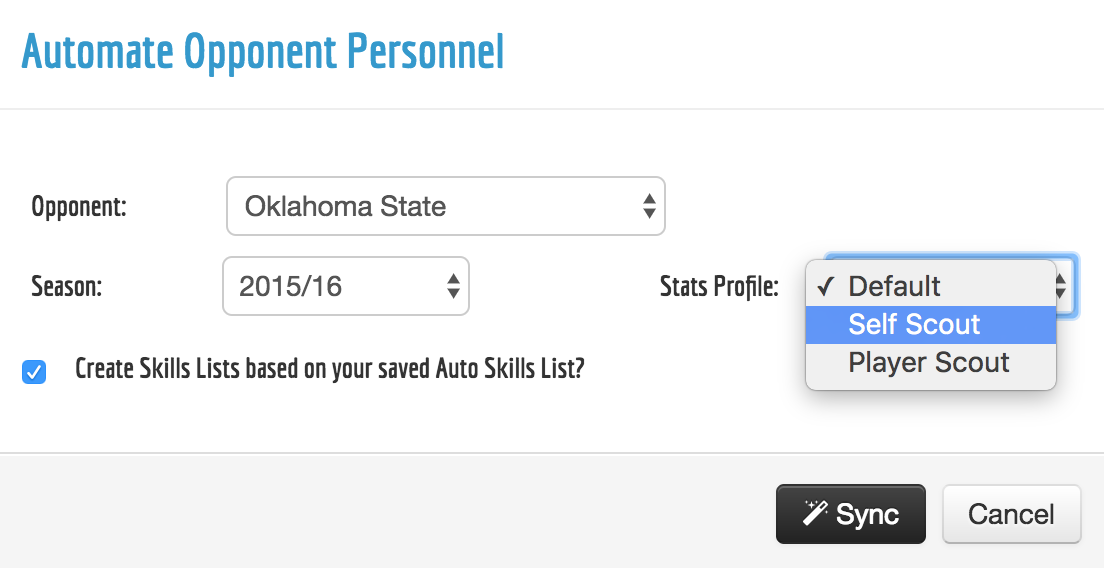Viewport: 1104px width, 568px height.
Task: Select Self Scout stats profile option
Action: point(914,325)
